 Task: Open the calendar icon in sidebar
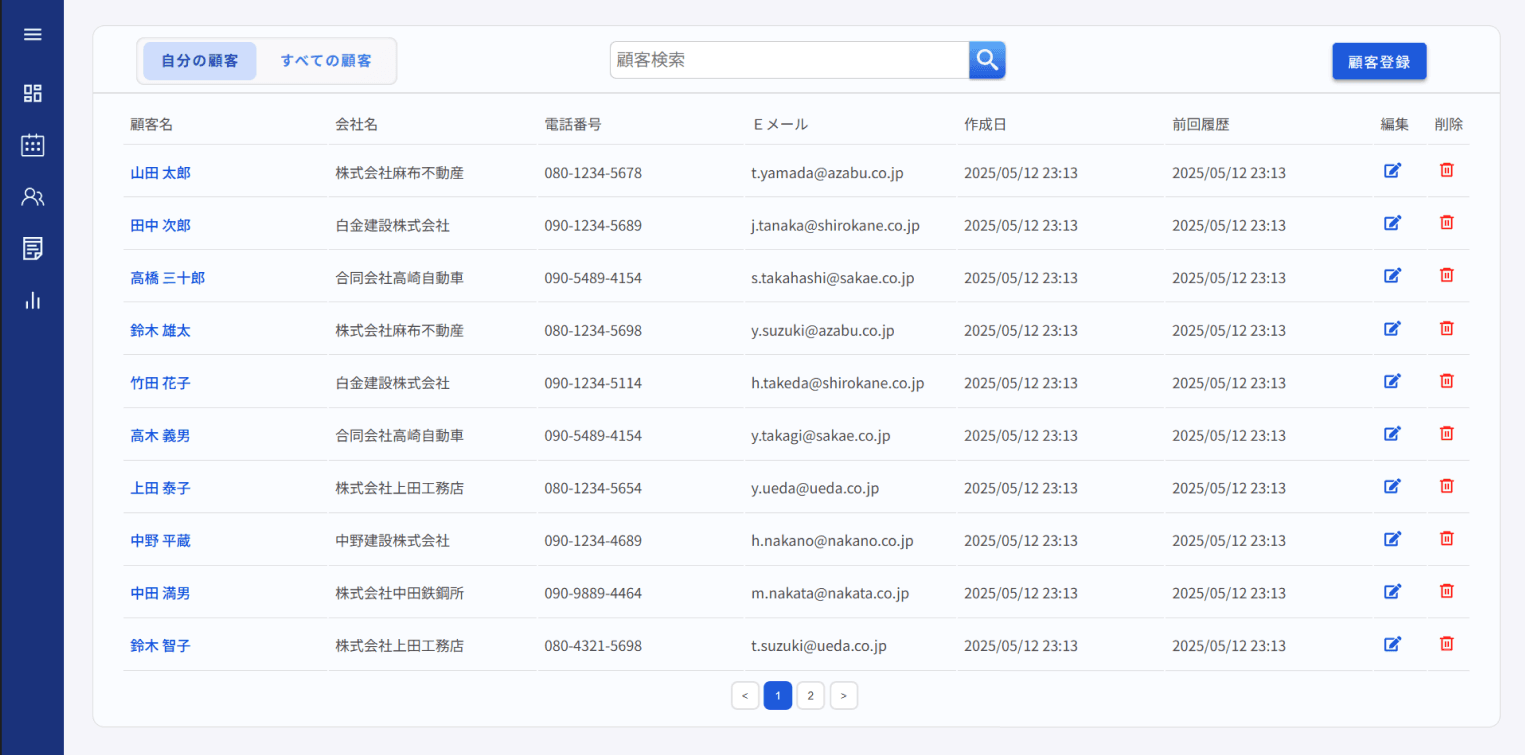(x=32, y=145)
